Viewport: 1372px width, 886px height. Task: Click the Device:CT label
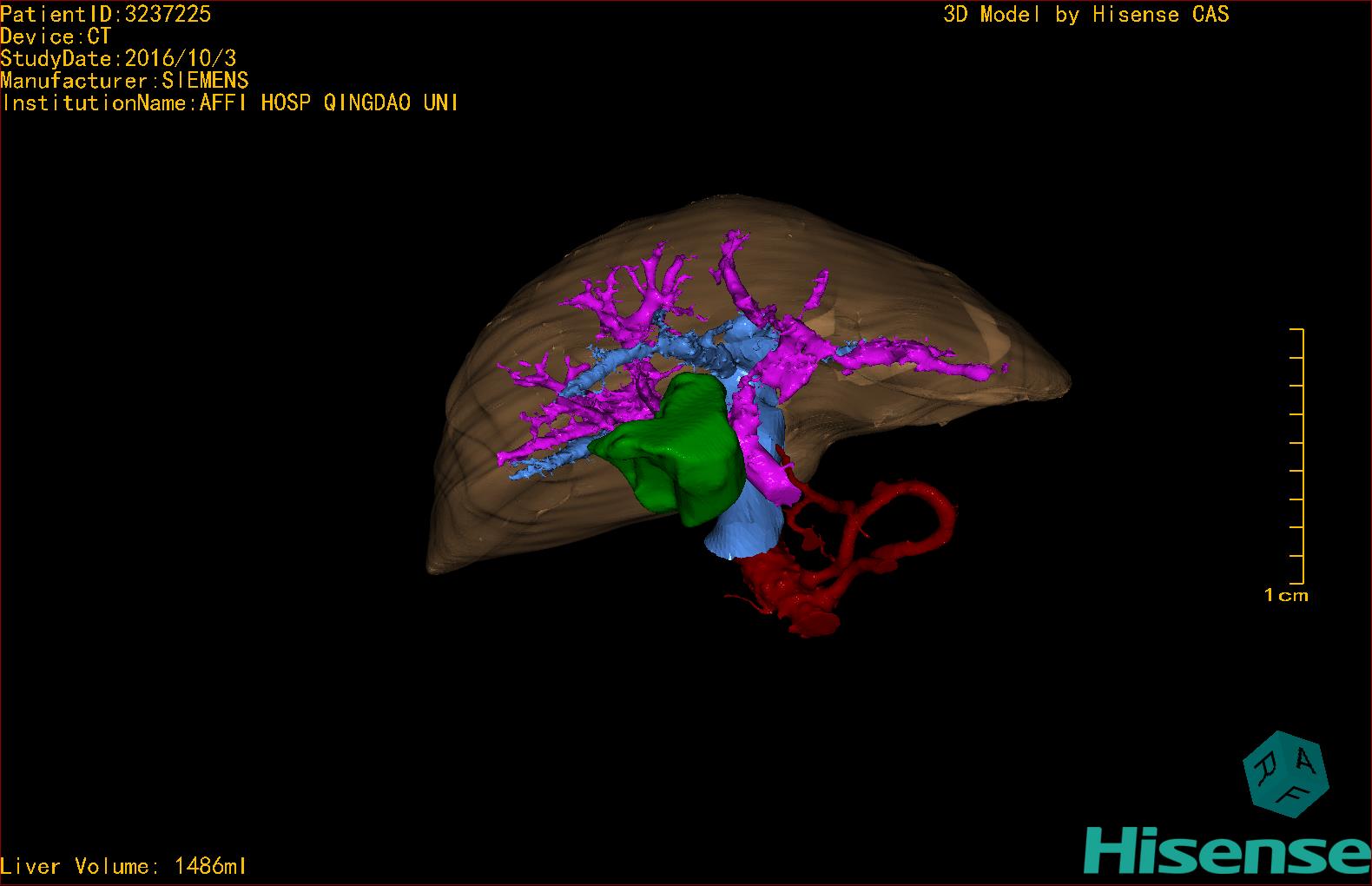tap(56, 36)
